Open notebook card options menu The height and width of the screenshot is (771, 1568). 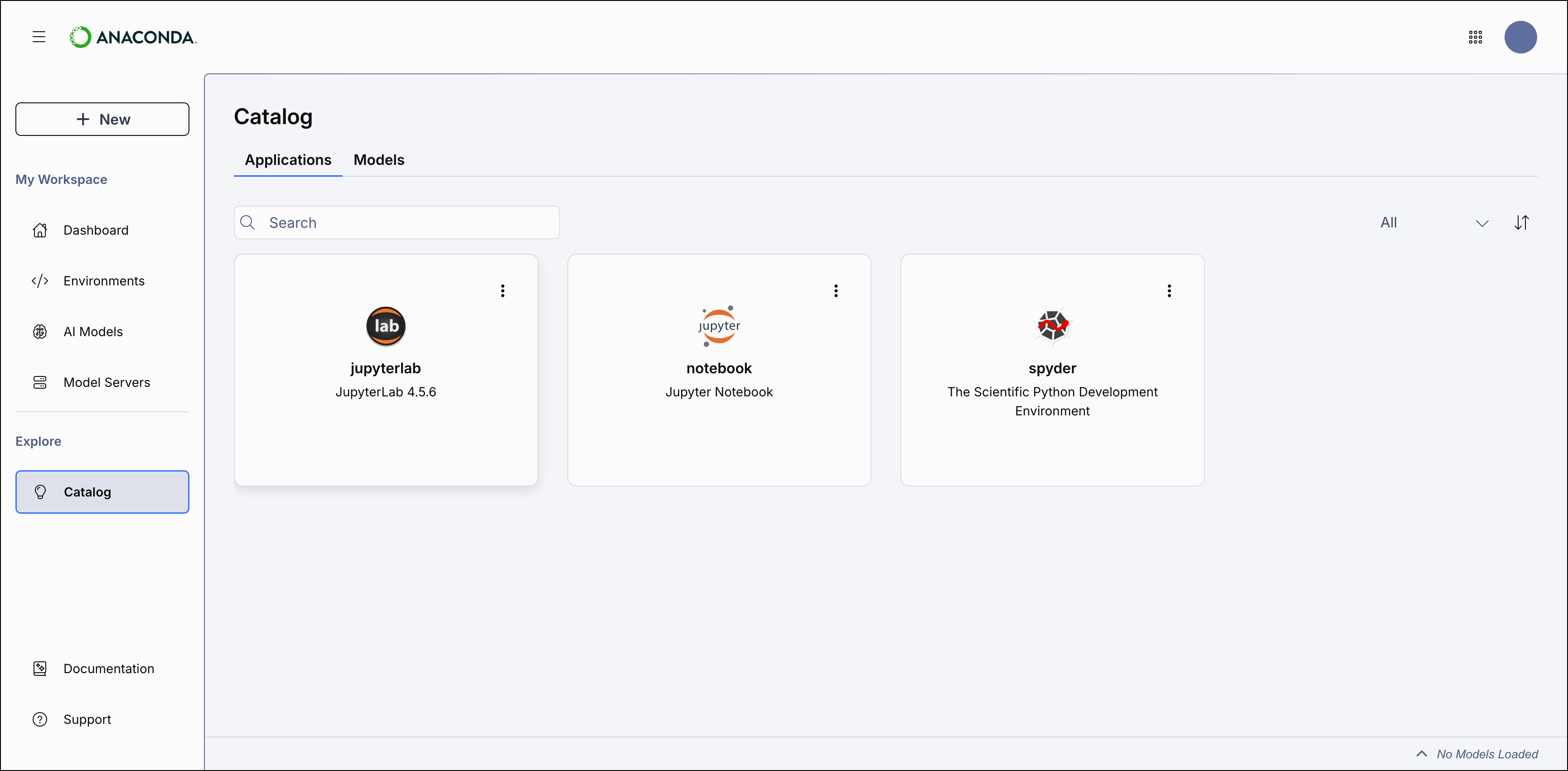(836, 291)
